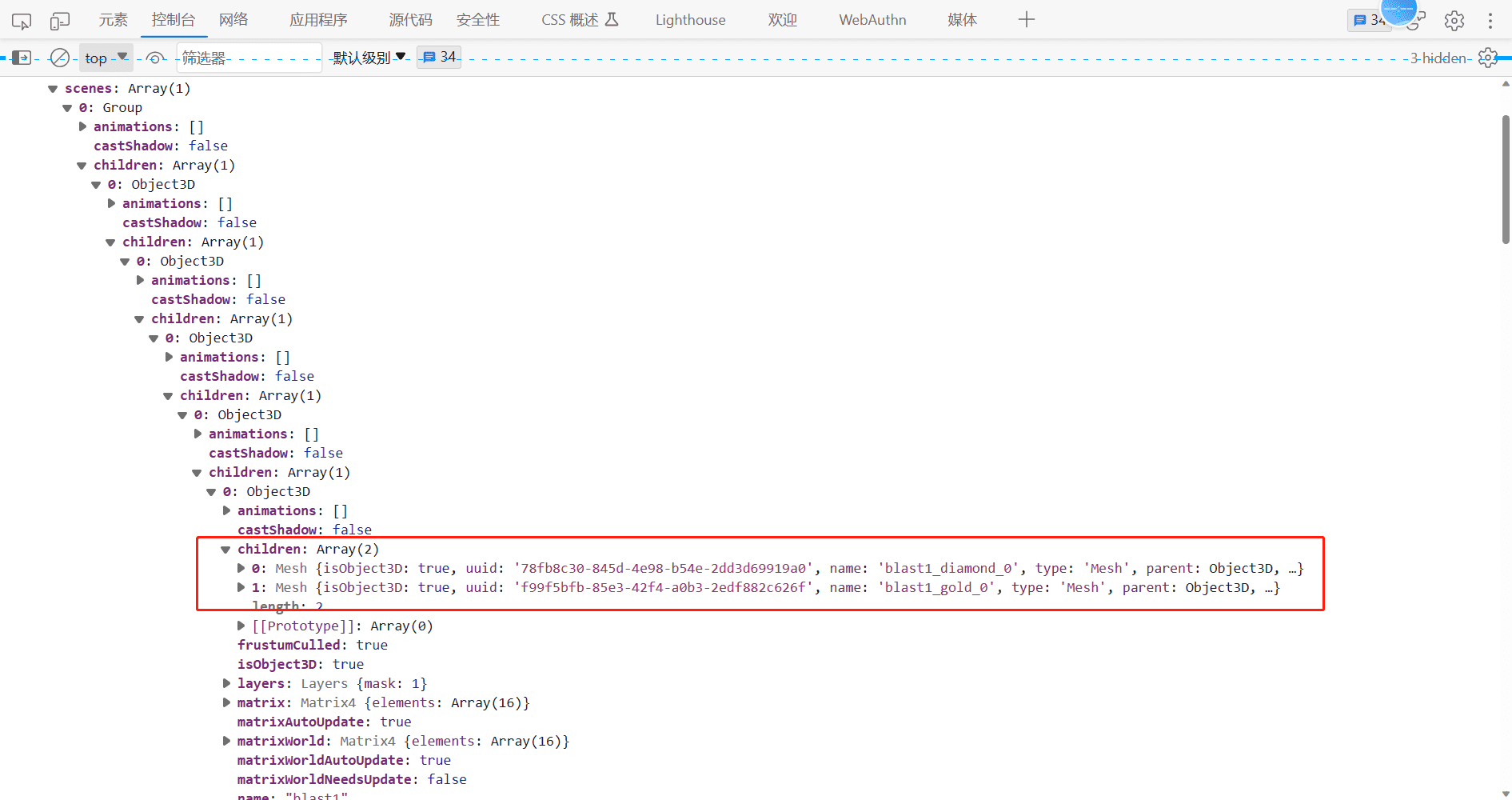Click the issues counter badge in top bar
The image size is (1512, 800).
[1369, 20]
